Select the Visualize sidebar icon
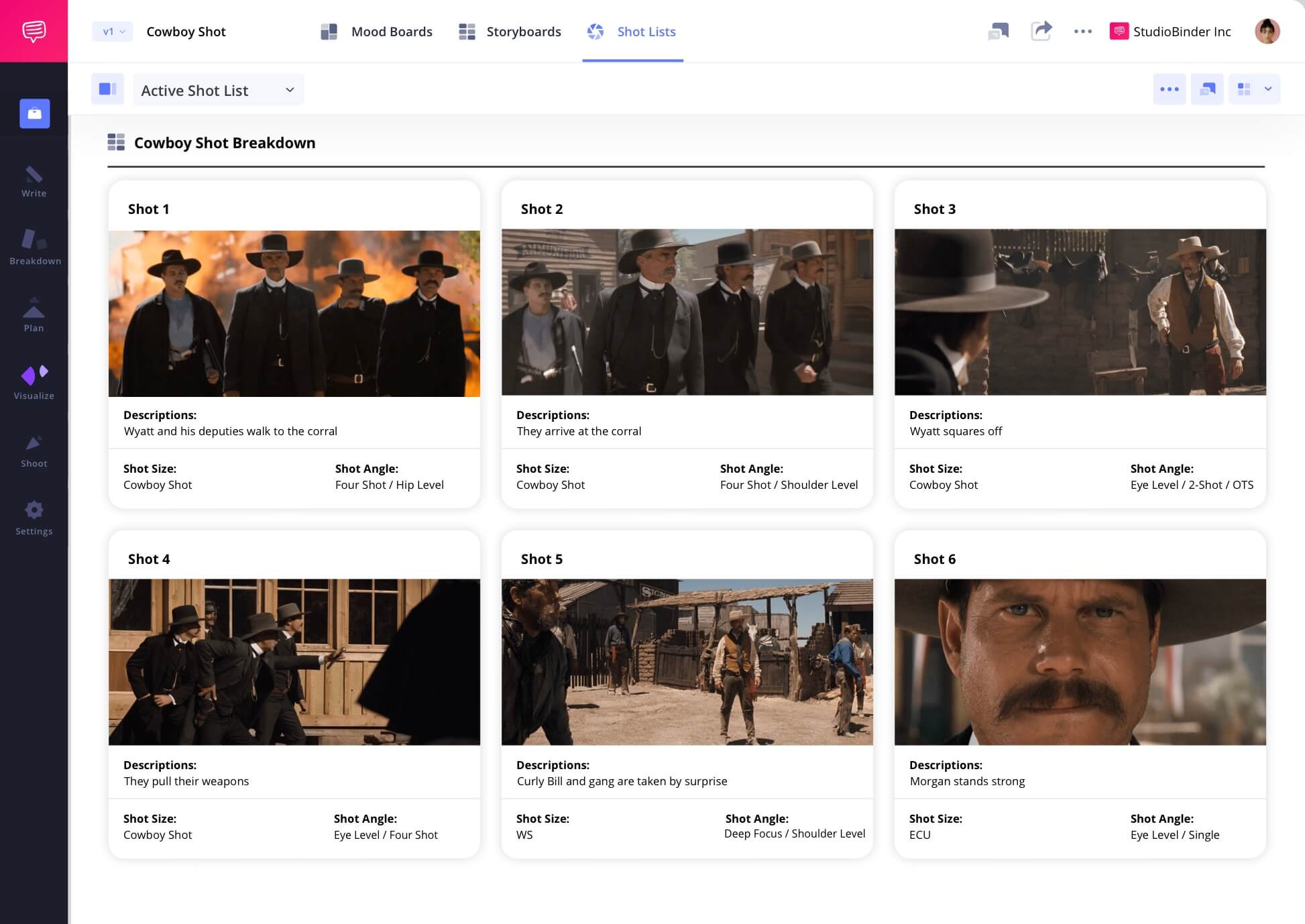The width and height of the screenshot is (1305, 924). tap(34, 382)
